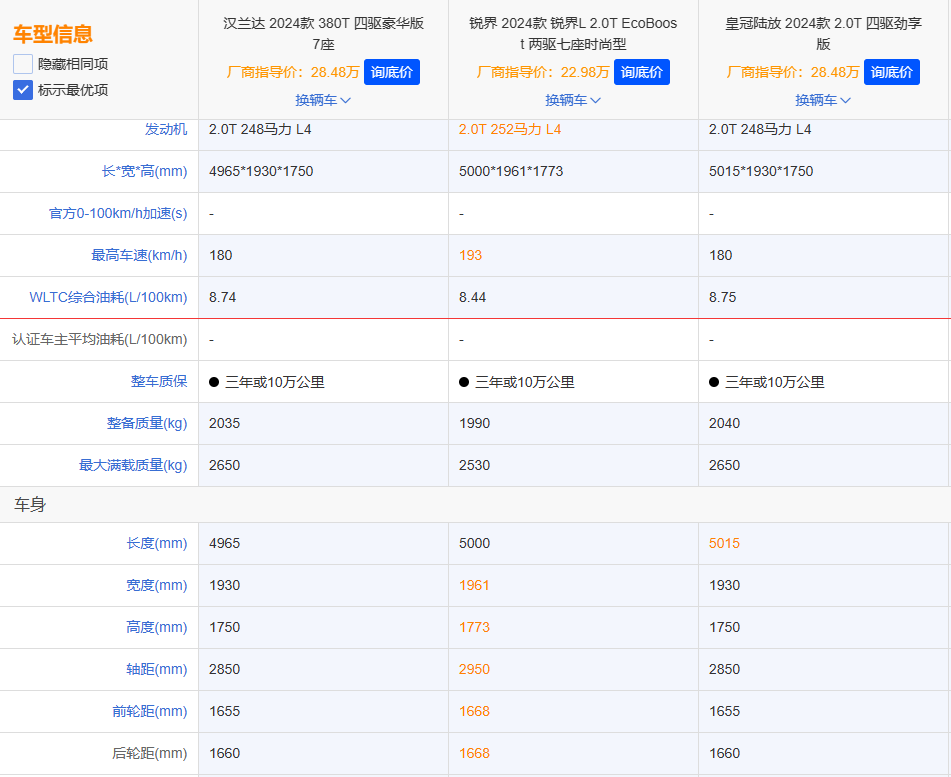Open the 汉兰达 2024款 380T model title
951x777 pixels.
[x=323, y=33]
